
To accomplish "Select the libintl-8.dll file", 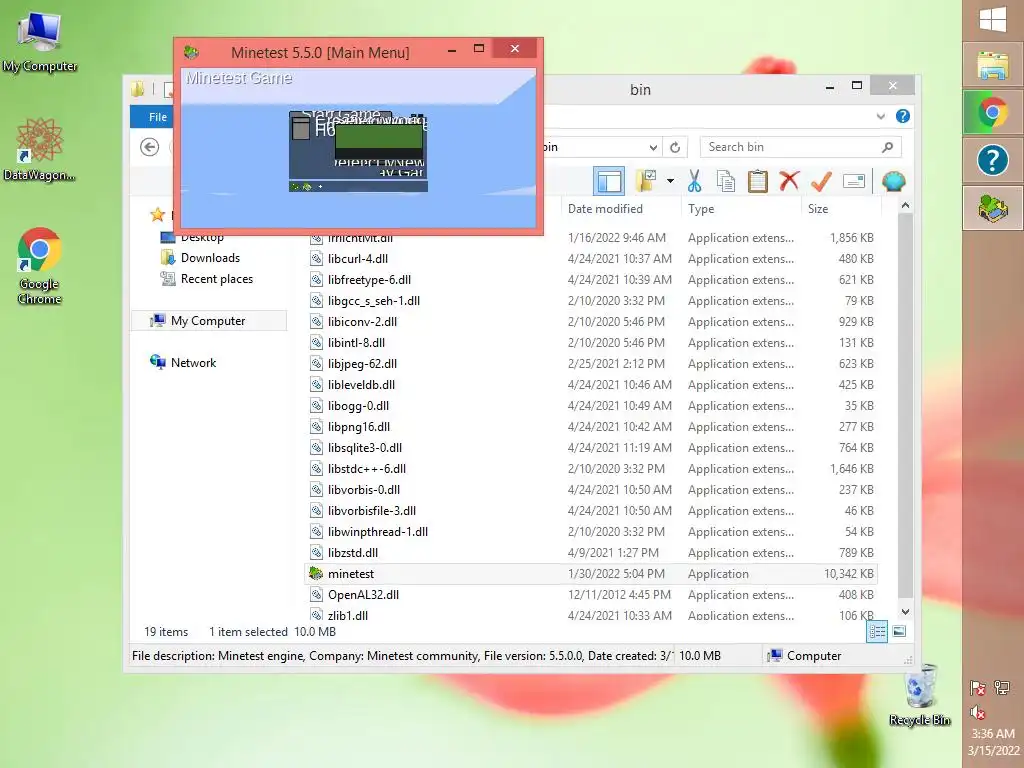I will click(356, 342).
